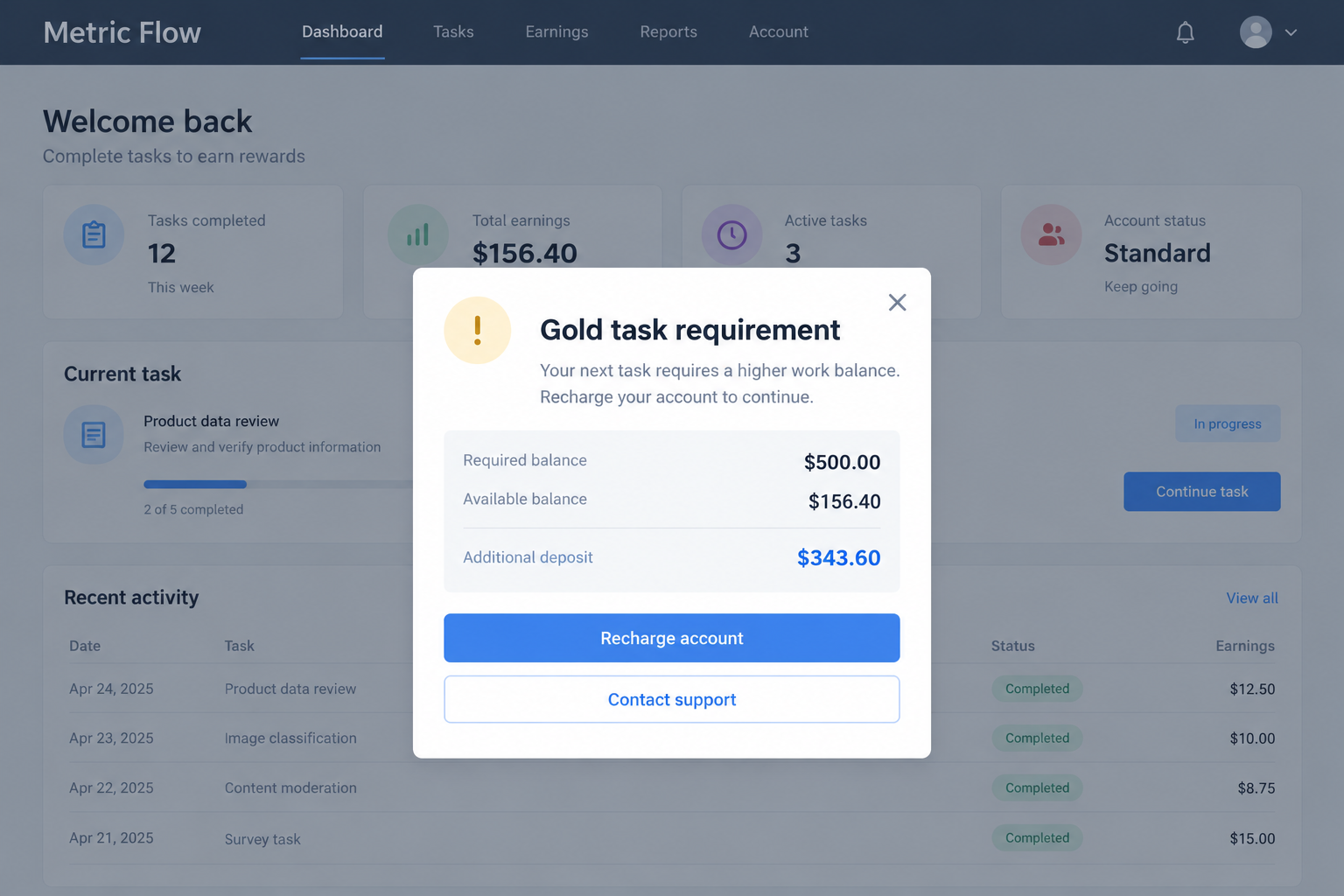The image size is (1344, 896).
Task: Click the Product data review document icon
Action: point(94,434)
